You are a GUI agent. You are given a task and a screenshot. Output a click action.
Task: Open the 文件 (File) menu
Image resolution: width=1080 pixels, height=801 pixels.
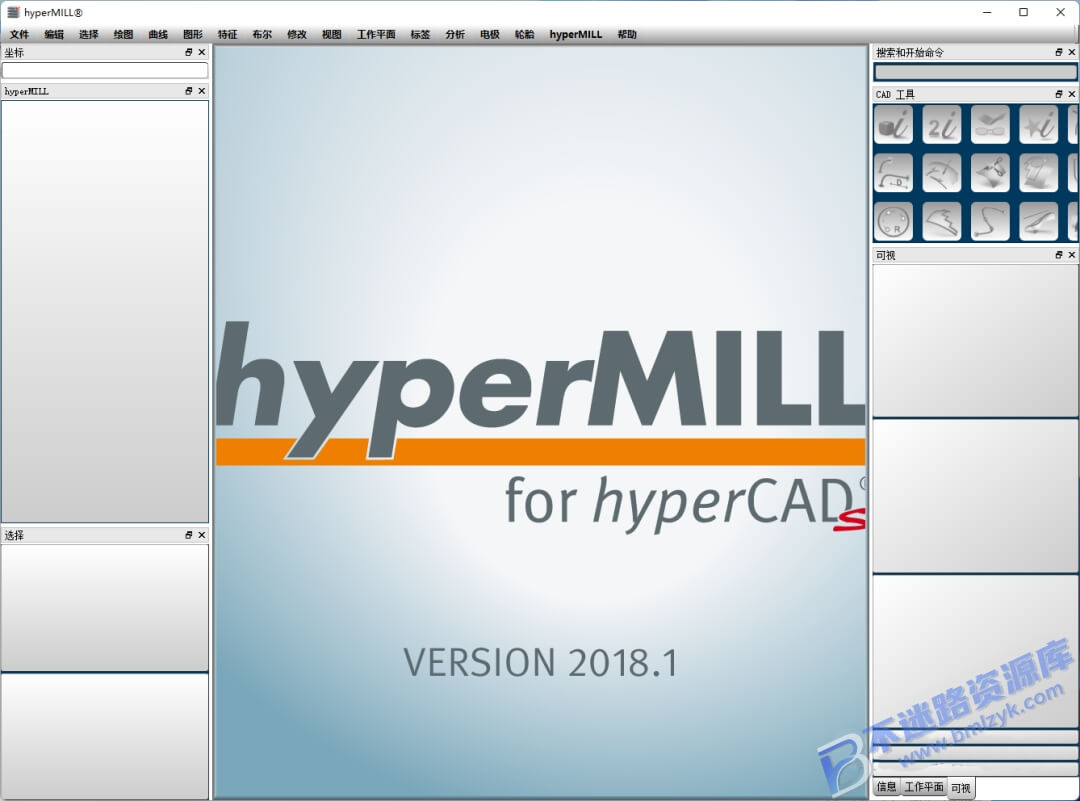(x=19, y=34)
